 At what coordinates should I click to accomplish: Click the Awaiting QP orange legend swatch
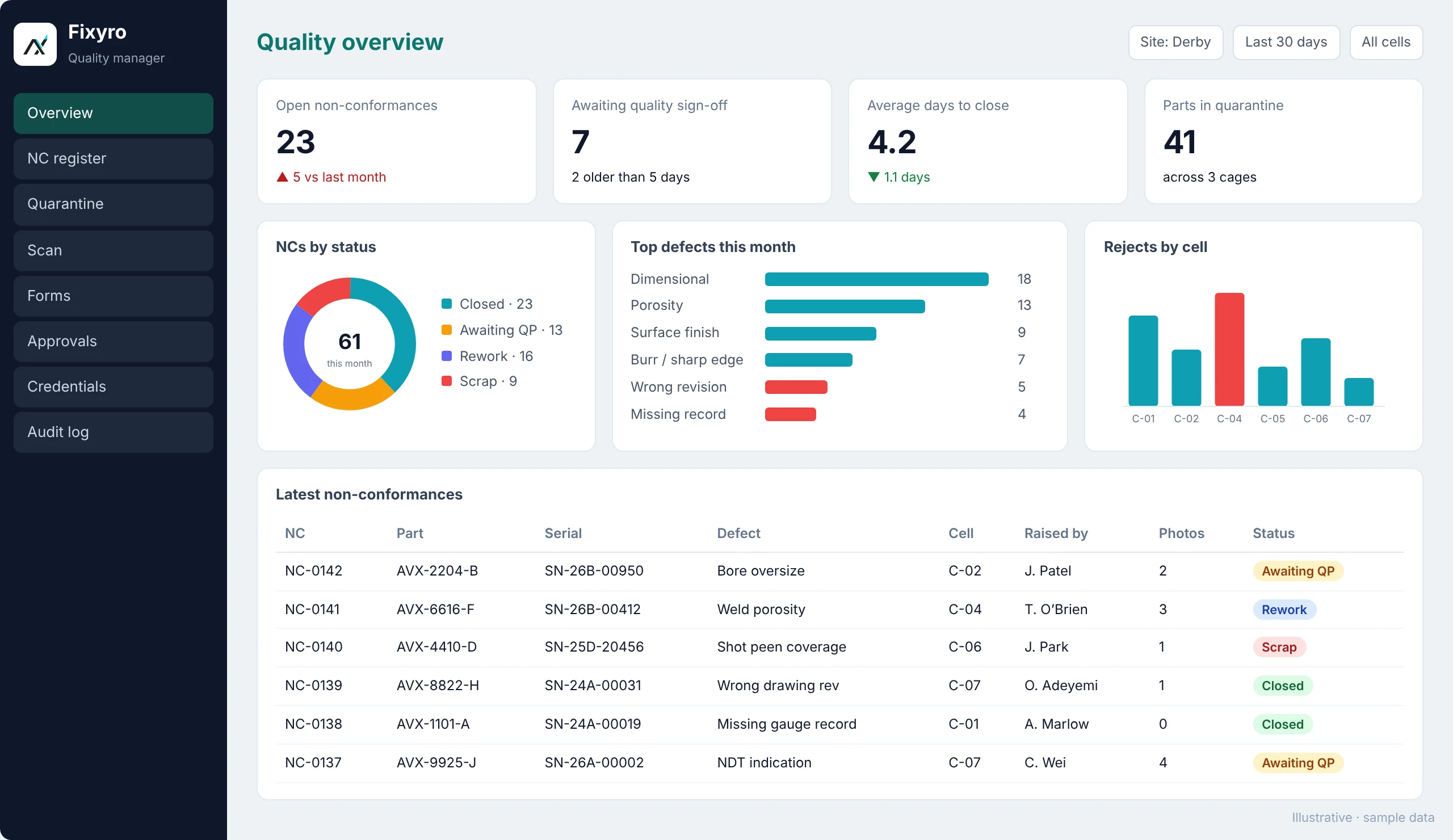(x=446, y=330)
